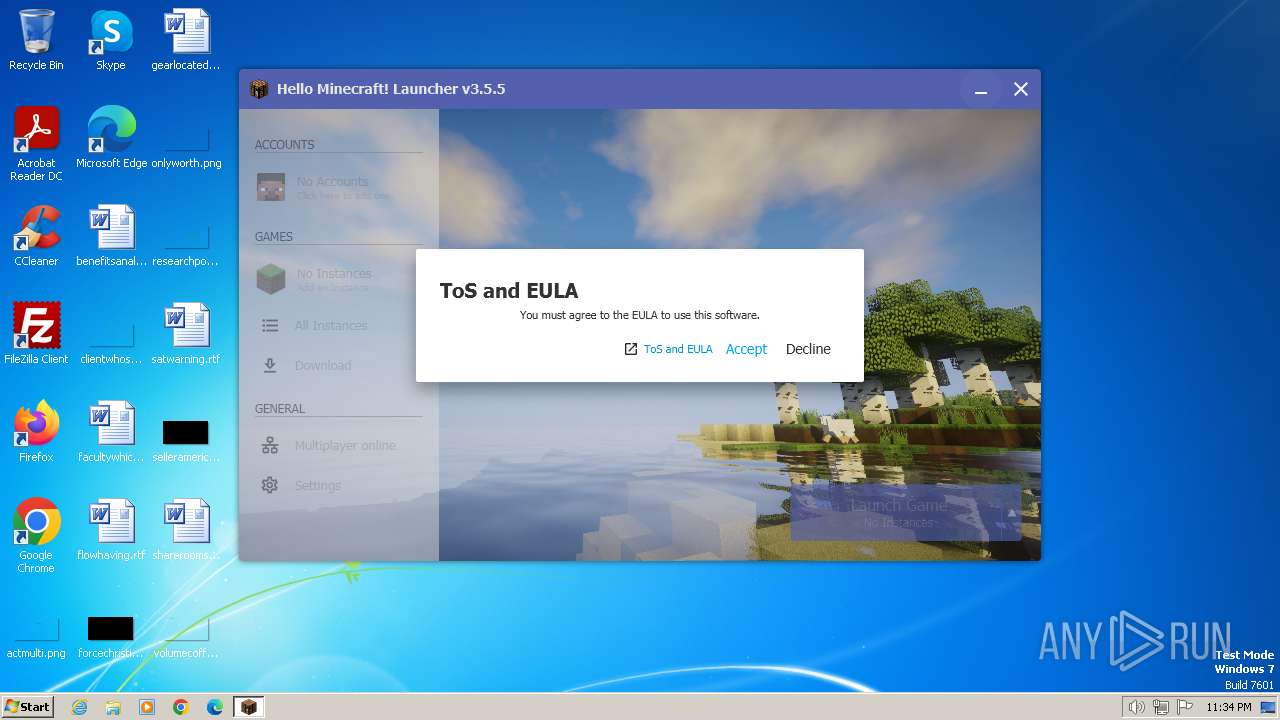The image size is (1280, 720).
Task: Open the network status tray icon
Action: coord(1161,707)
